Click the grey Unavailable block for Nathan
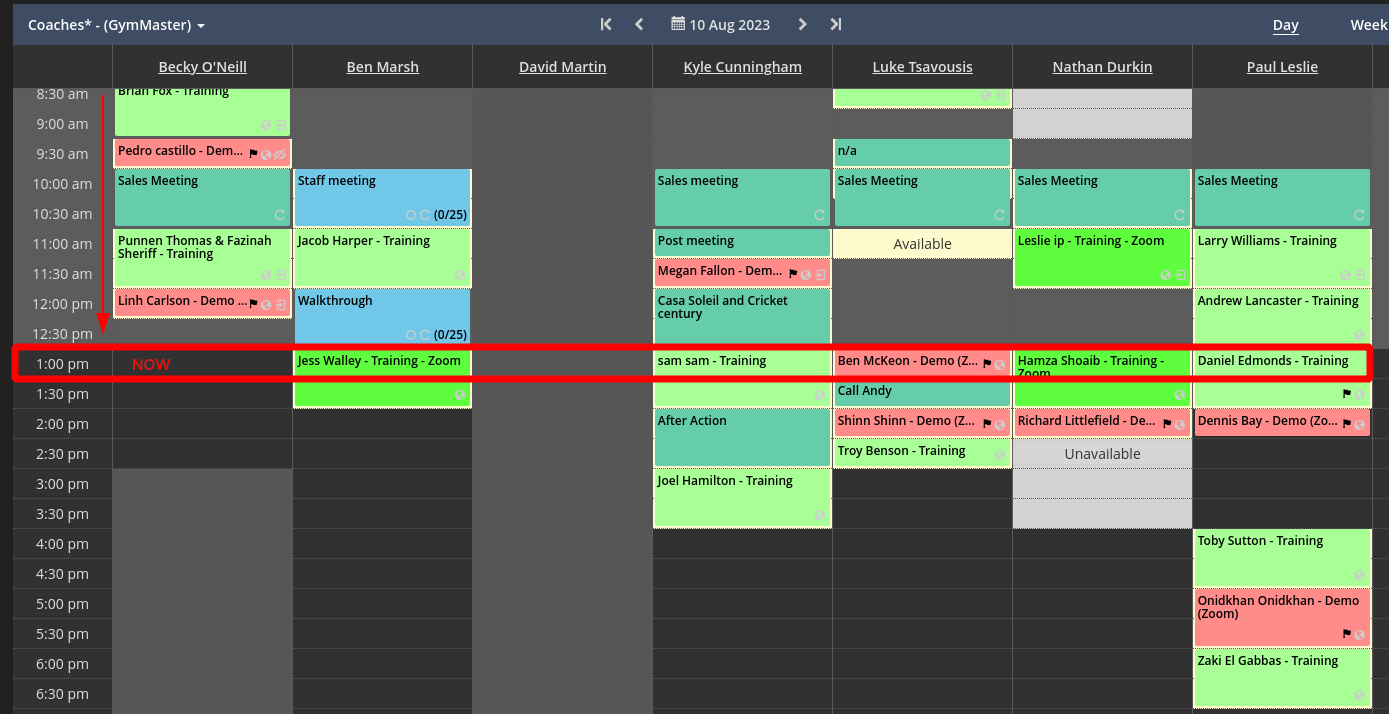1389x714 pixels. coord(1102,454)
